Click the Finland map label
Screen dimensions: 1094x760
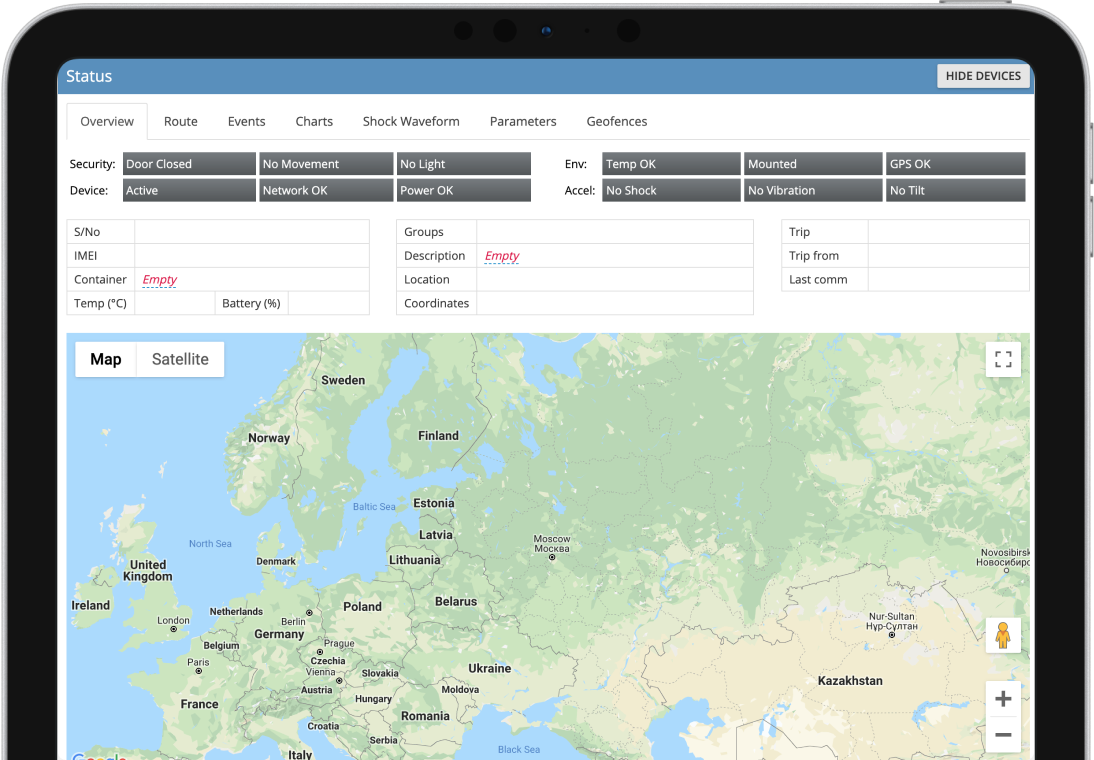438,435
